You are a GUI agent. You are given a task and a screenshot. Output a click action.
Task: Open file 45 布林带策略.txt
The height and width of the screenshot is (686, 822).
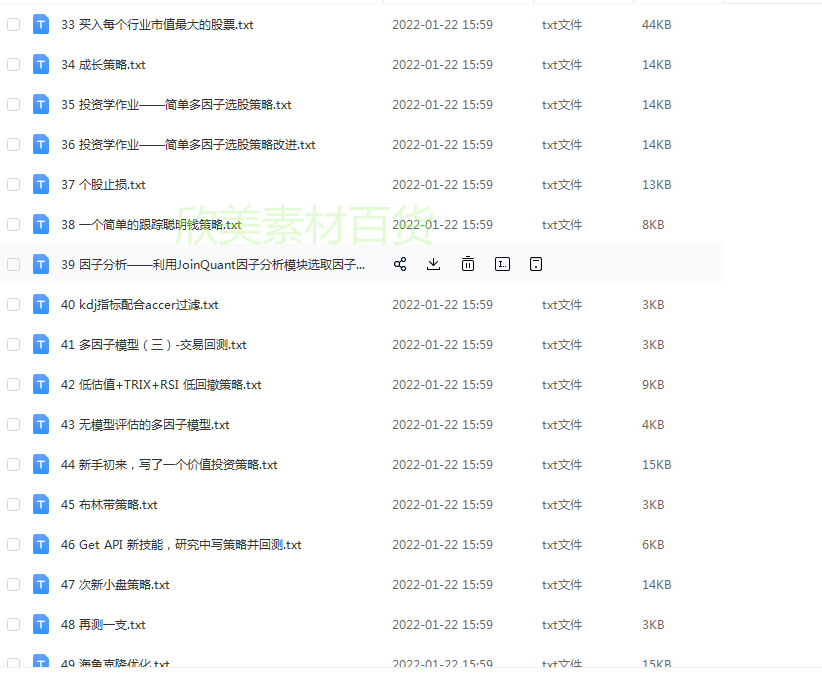(x=109, y=504)
